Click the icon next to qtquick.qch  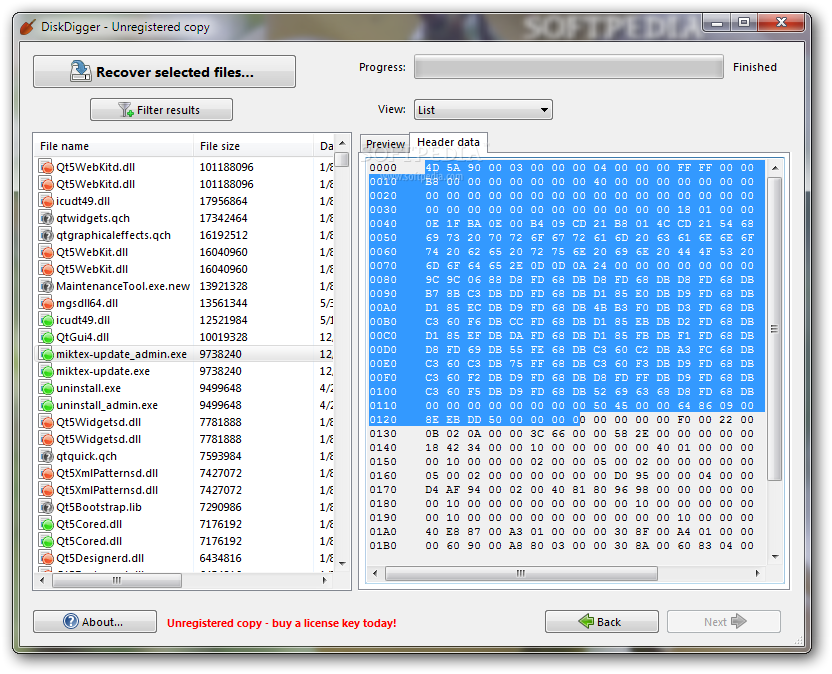coord(47,456)
